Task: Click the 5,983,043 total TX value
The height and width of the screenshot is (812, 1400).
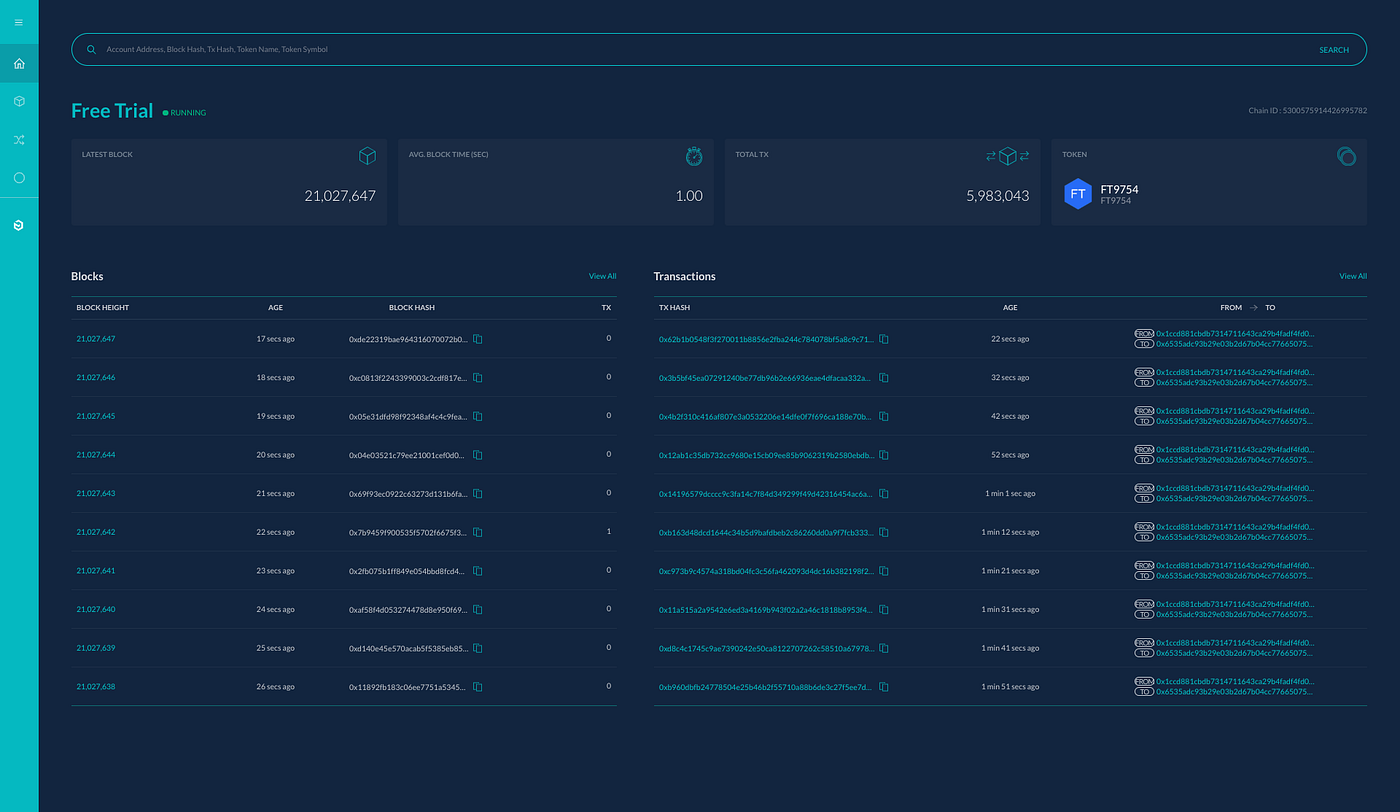Action: [998, 196]
